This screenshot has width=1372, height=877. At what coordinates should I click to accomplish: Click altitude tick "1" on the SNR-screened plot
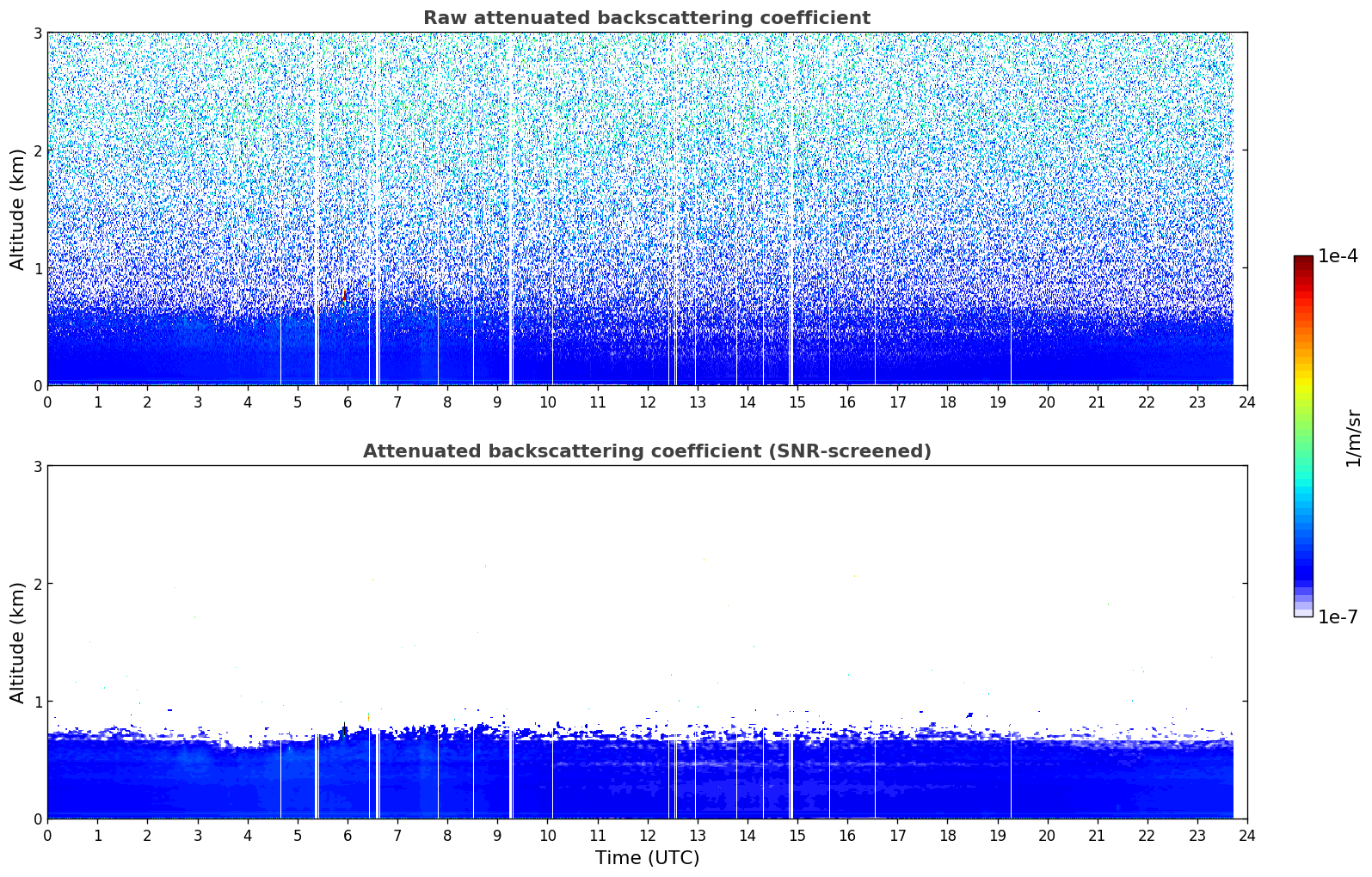click(x=38, y=702)
